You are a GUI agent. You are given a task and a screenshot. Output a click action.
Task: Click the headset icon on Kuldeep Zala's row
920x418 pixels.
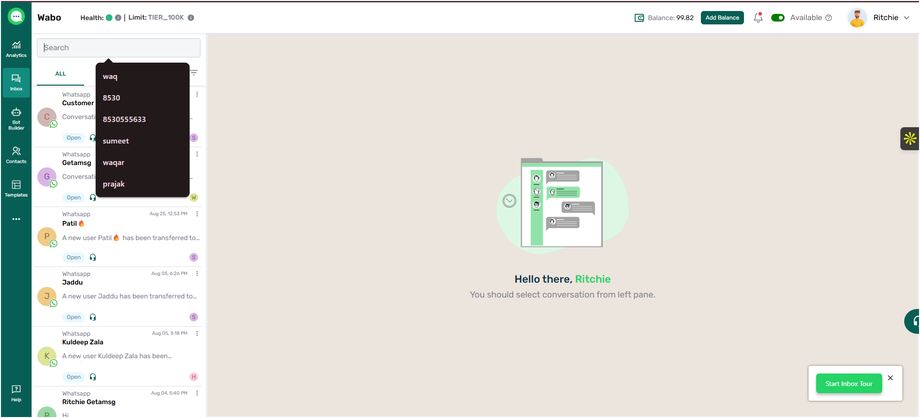pos(93,377)
